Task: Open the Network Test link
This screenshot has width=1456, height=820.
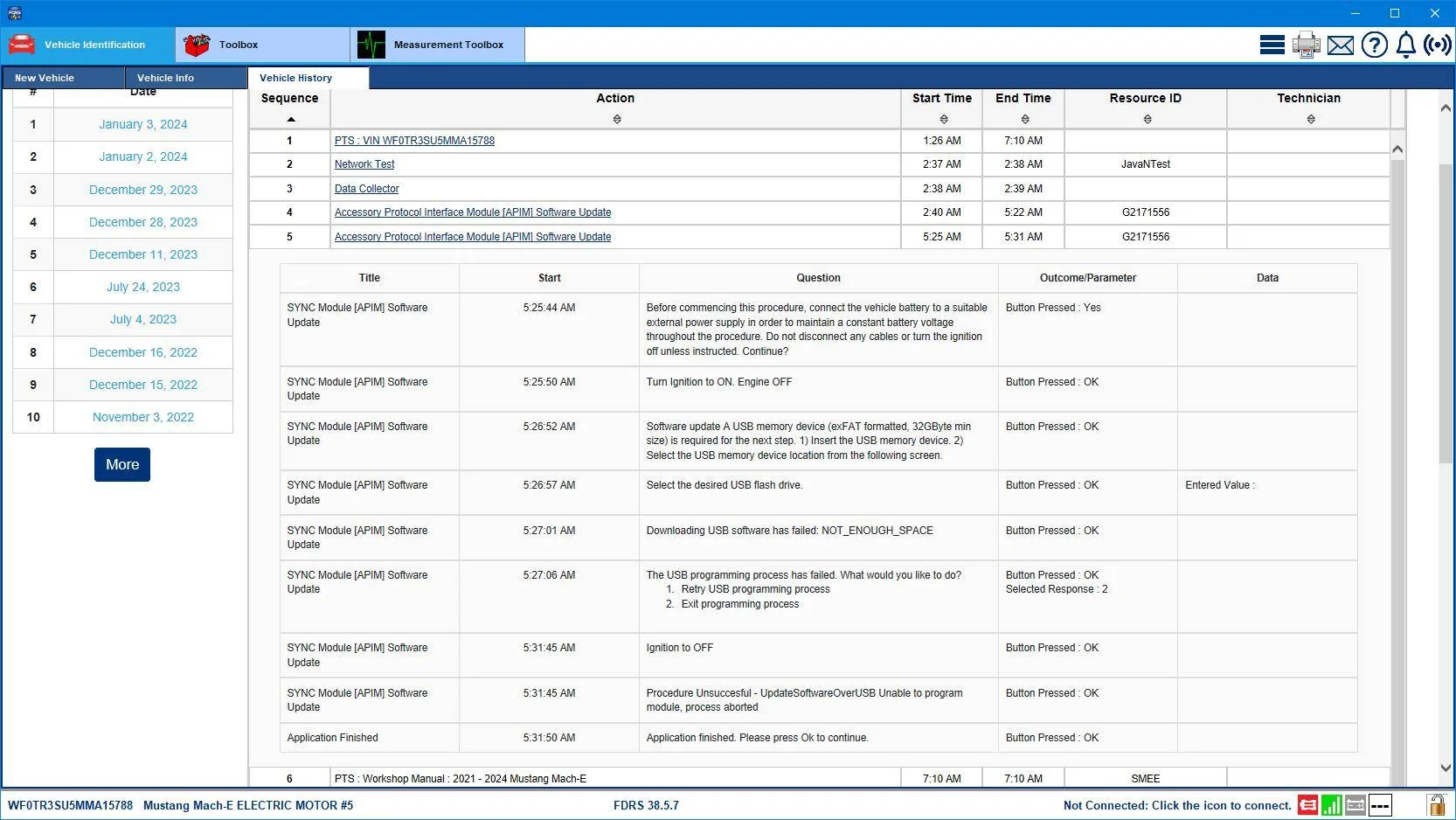Action: pos(364,164)
